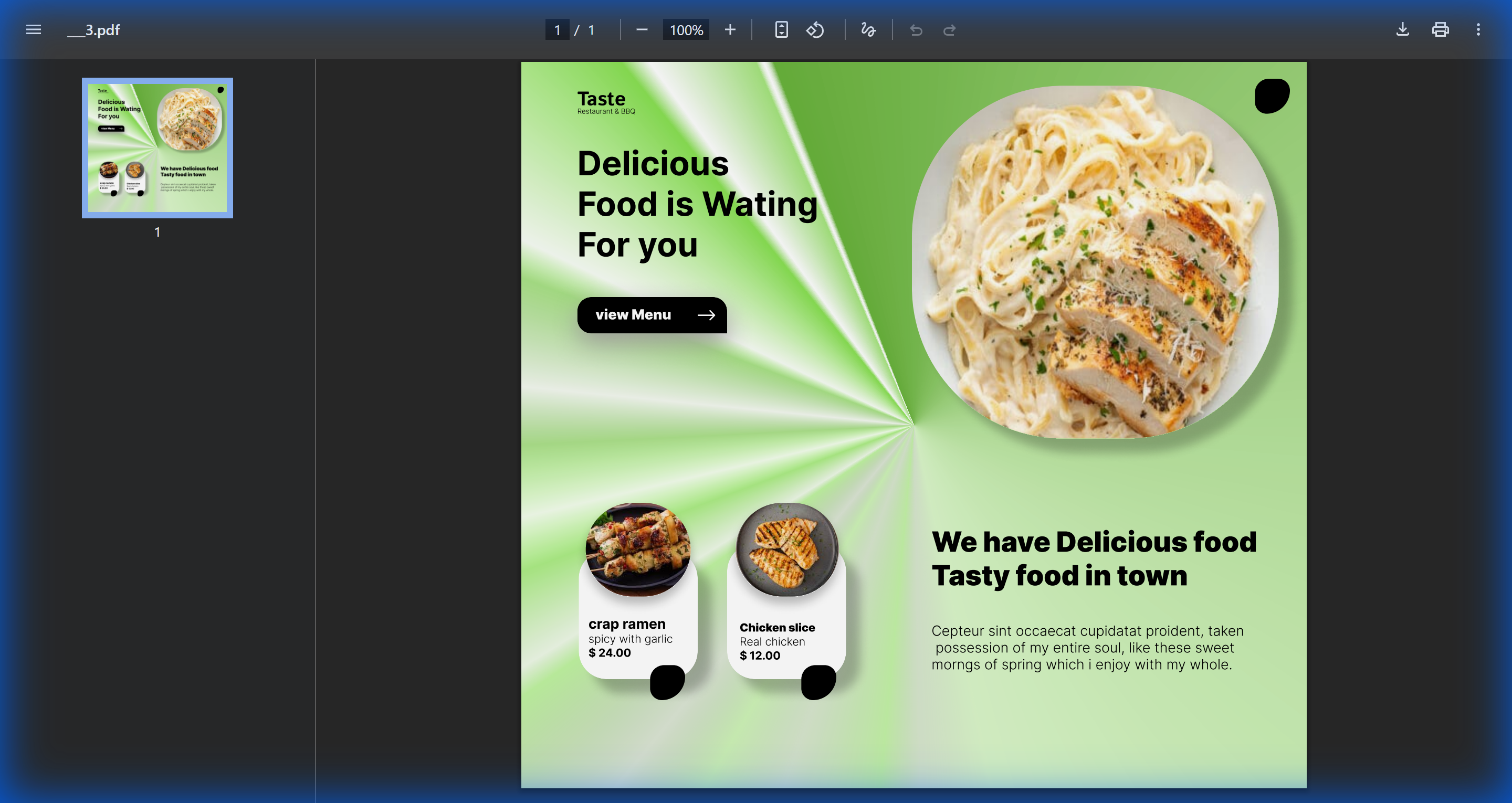This screenshot has height=803, width=1512.
Task: Click the current page number field
Action: pyautogui.click(x=557, y=29)
